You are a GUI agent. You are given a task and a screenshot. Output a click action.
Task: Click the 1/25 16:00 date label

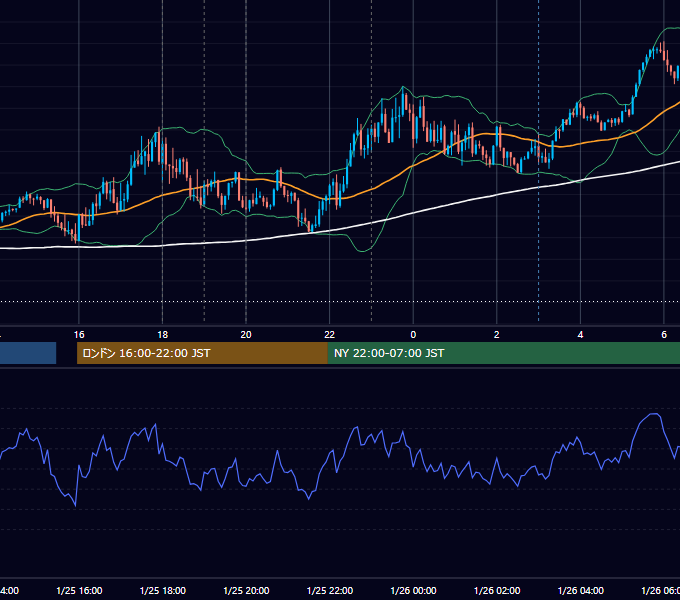pyautogui.click(x=79, y=591)
